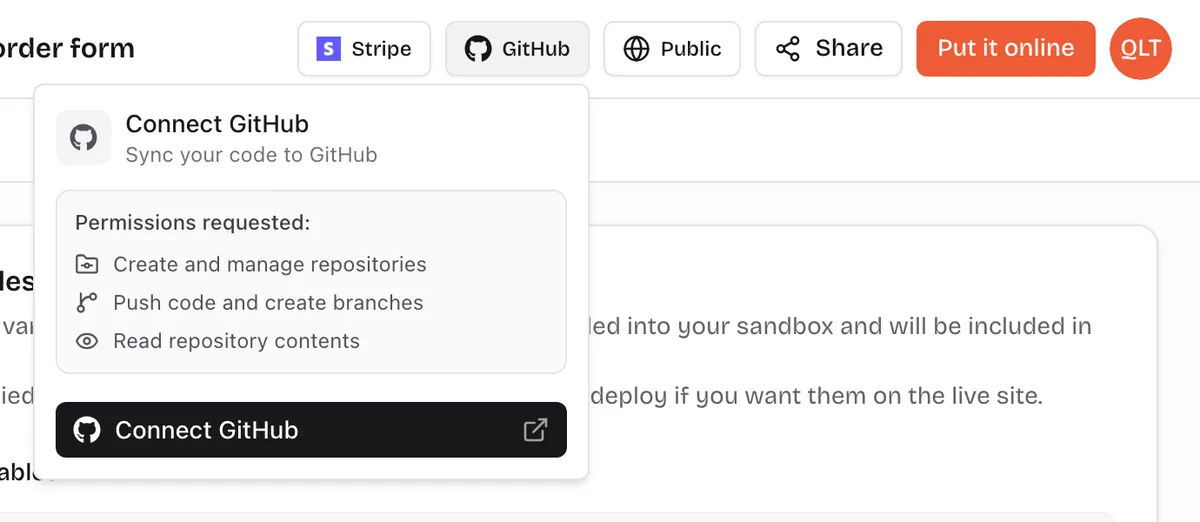The image size is (1200, 522).
Task: Click the GitHub logo beside the Connect GitHub heading
Action: pos(84,138)
